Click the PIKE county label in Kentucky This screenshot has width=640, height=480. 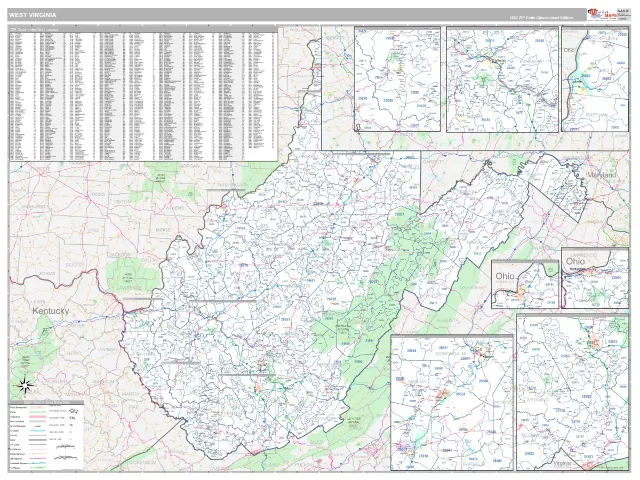(134, 407)
